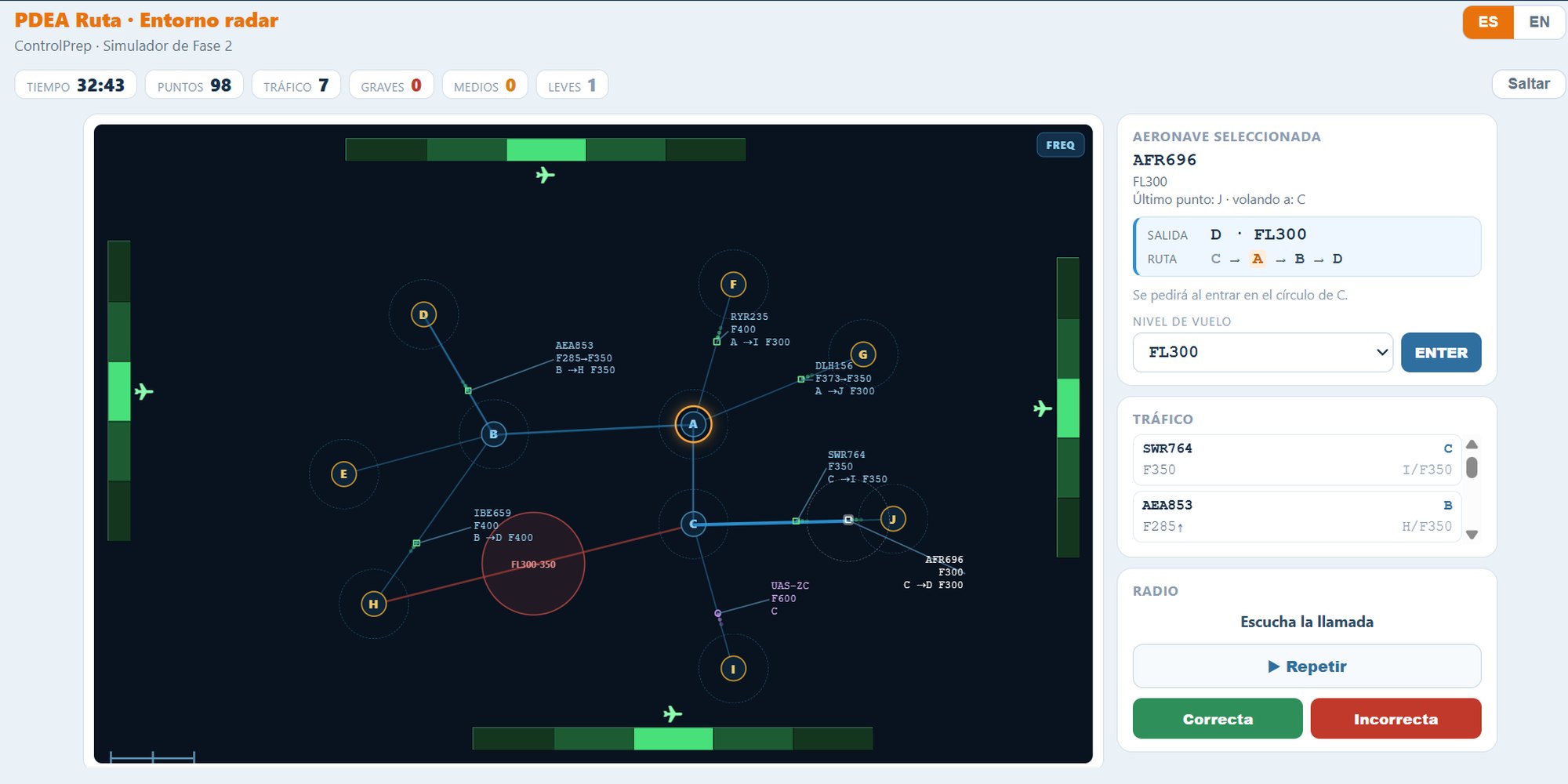This screenshot has width=1568, height=784.
Task: Switch language to ES
Action: click(x=1488, y=22)
